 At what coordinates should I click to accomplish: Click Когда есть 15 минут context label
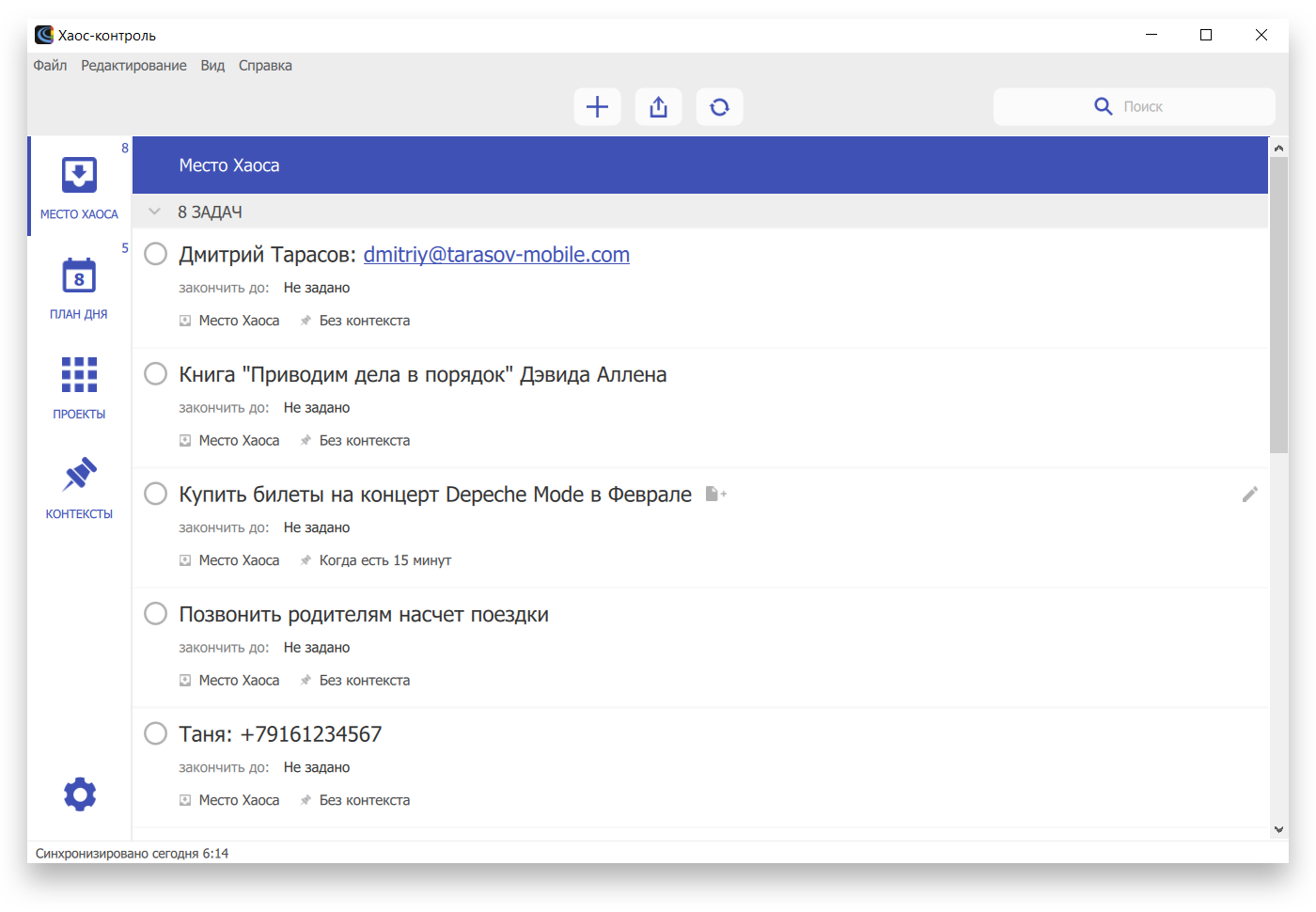385,560
